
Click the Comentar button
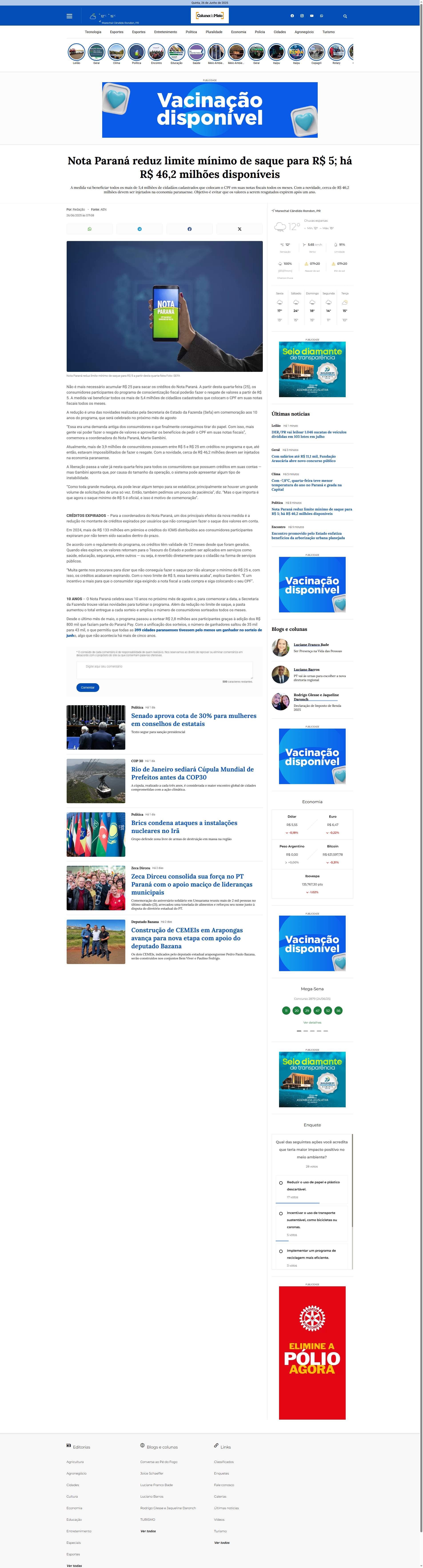click(88, 687)
